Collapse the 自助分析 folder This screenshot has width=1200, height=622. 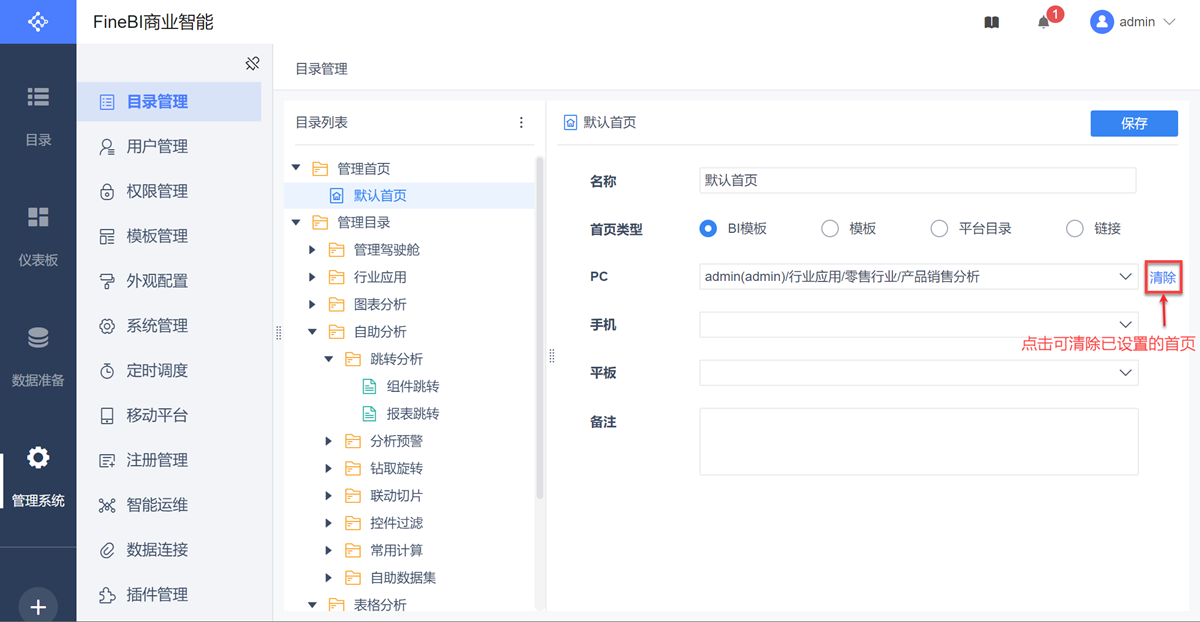[312, 332]
